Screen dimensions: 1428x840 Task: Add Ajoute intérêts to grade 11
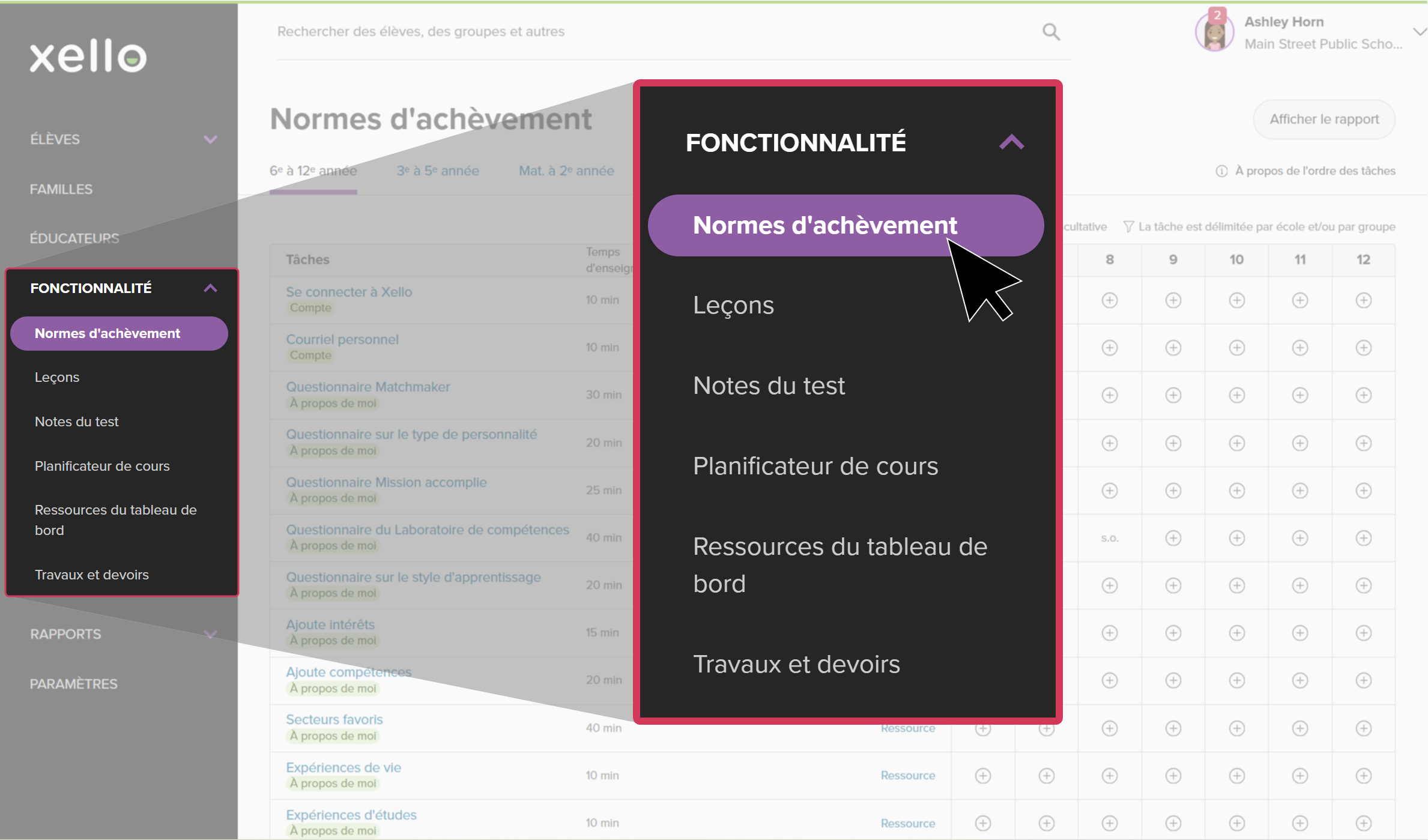click(x=1300, y=633)
